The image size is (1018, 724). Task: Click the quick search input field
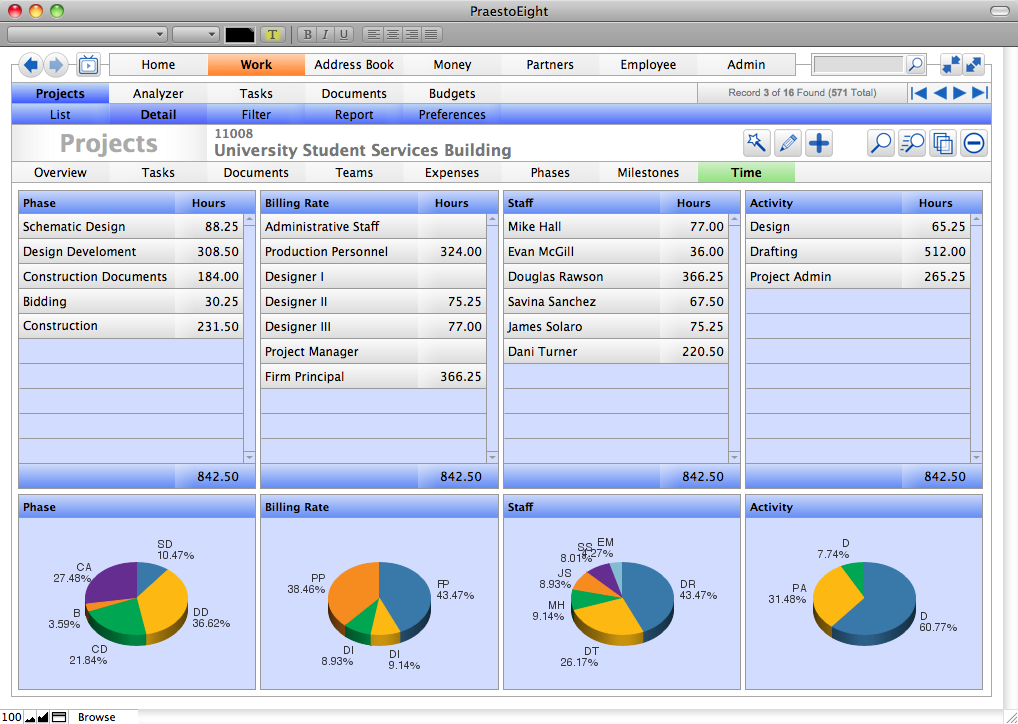coord(858,64)
